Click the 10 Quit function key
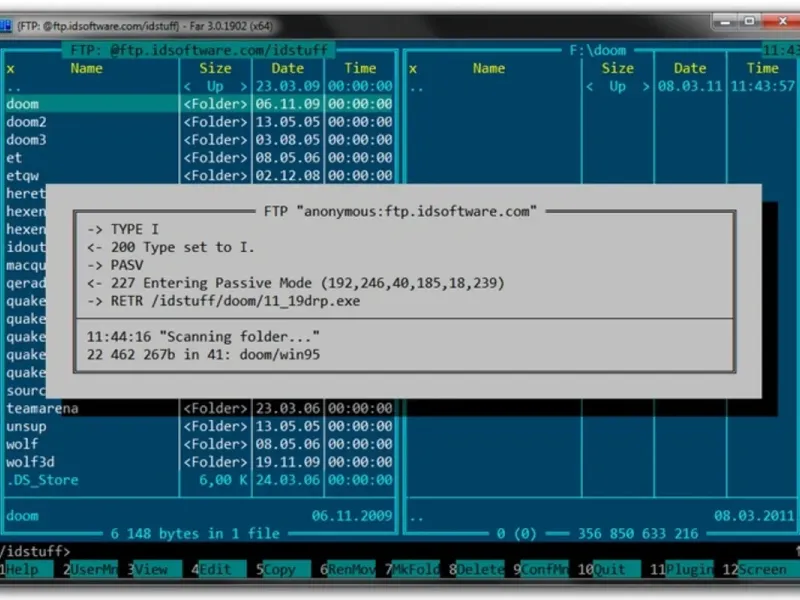The height and width of the screenshot is (600, 800). 609,569
